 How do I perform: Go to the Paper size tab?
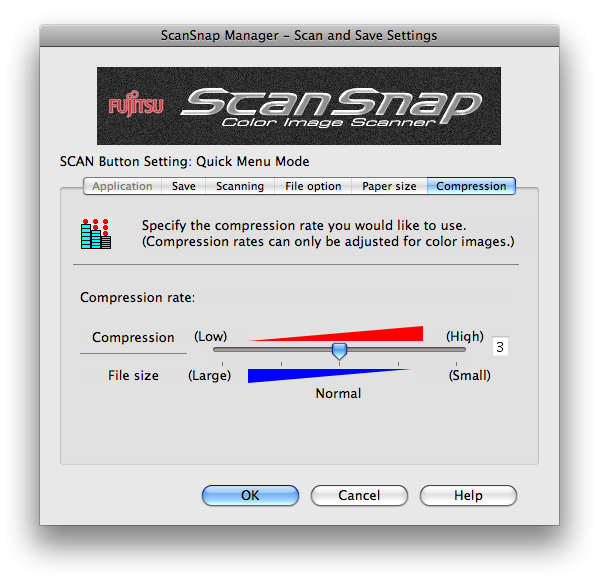point(389,186)
